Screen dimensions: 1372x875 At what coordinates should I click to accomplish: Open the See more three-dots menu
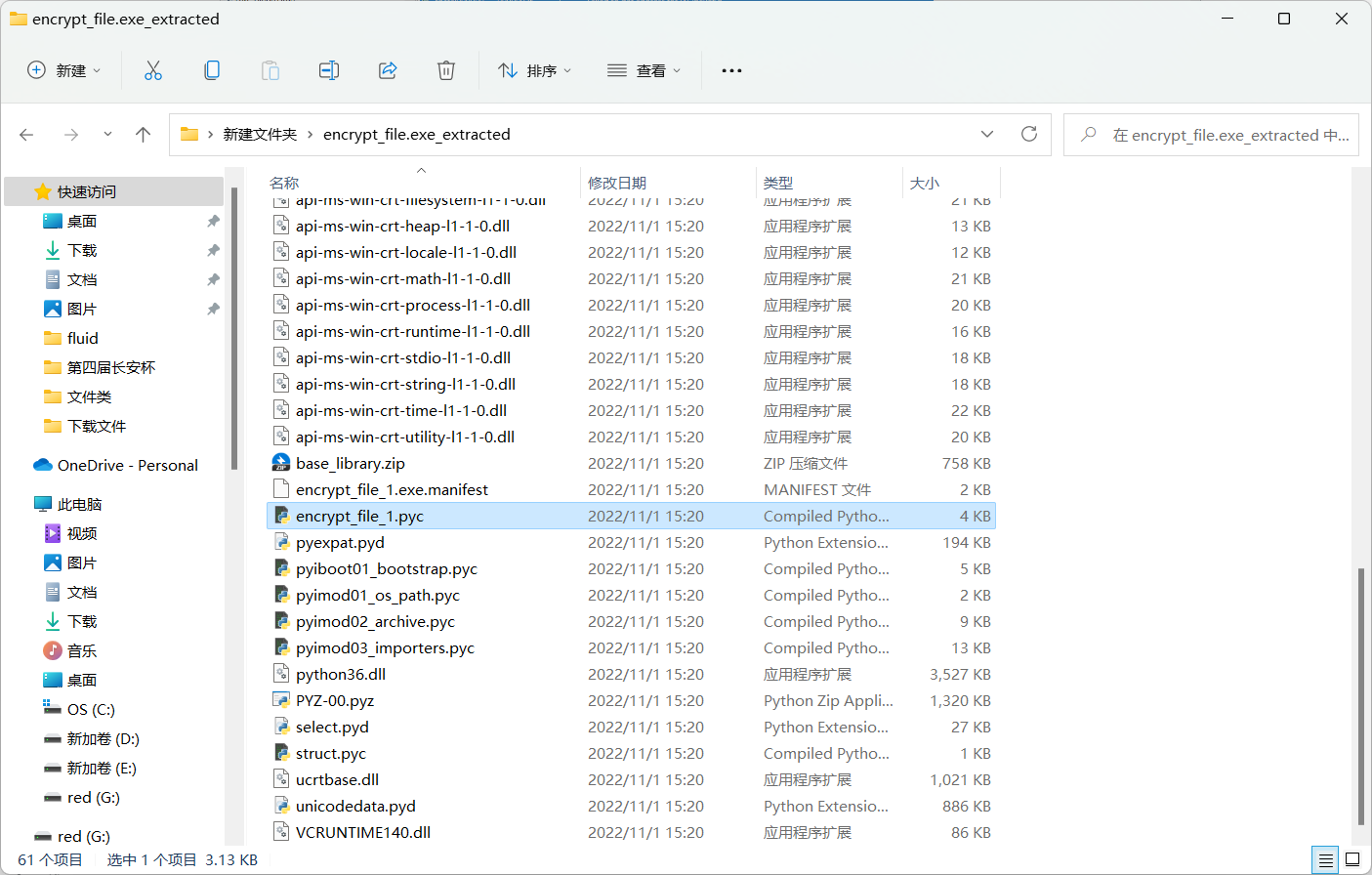(x=731, y=70)
